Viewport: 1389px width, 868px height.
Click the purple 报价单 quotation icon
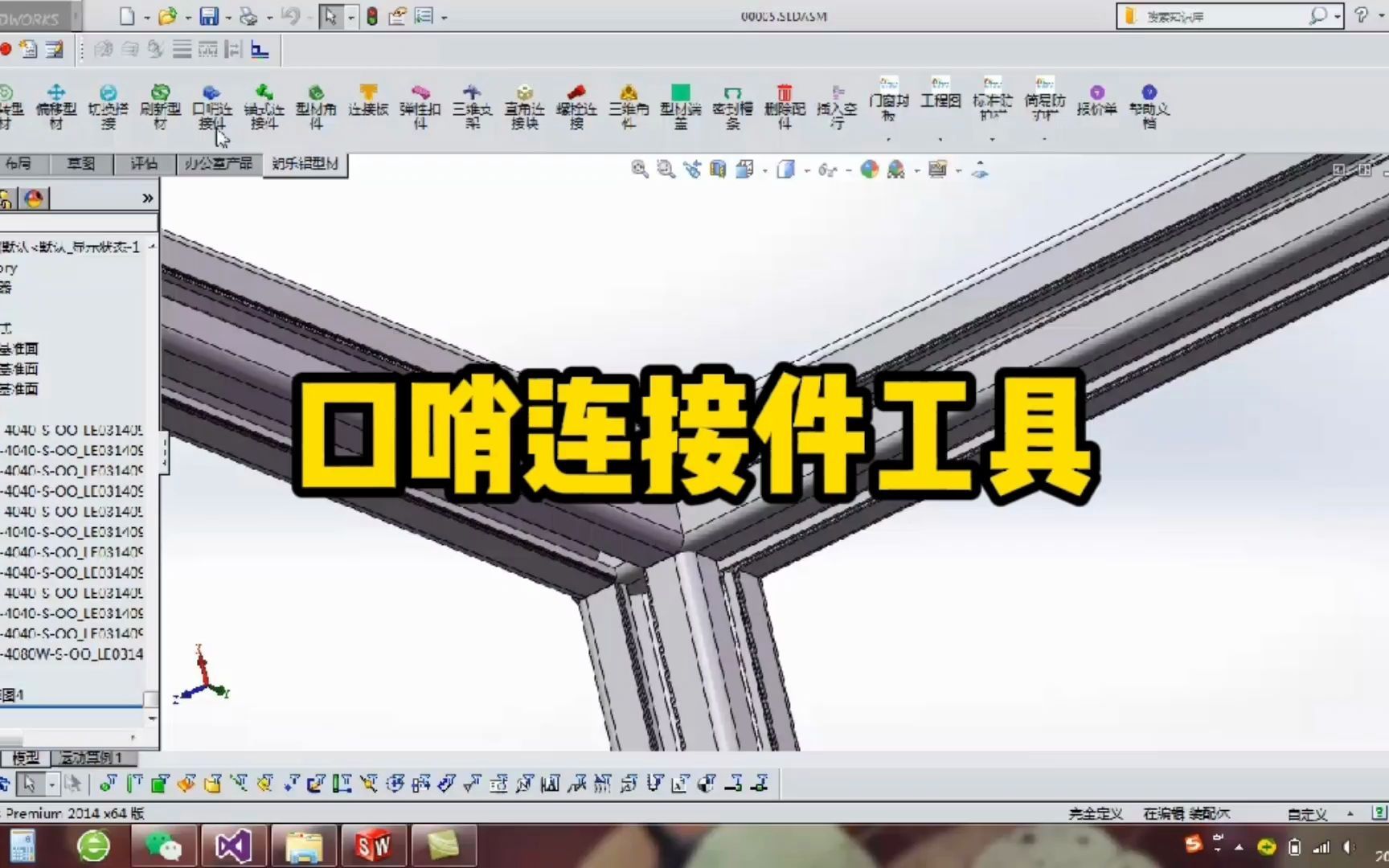pos(1097,101)
